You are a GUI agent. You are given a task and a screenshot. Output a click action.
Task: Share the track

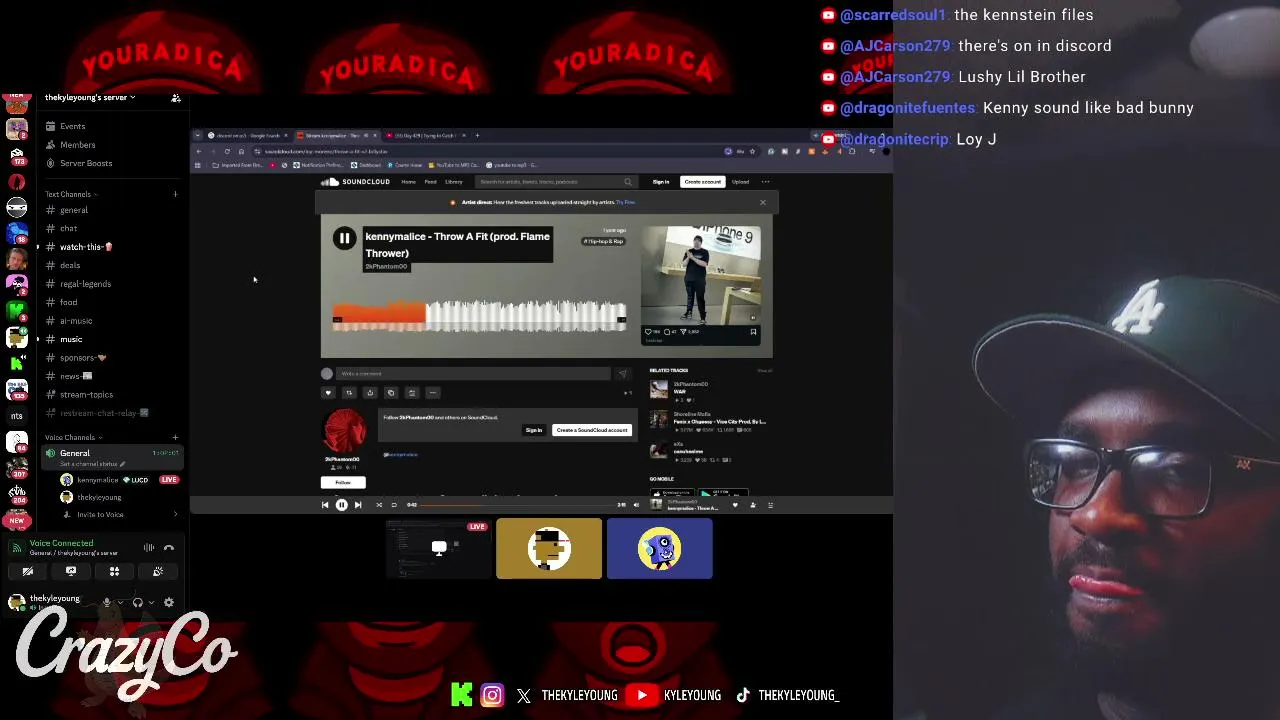coord(370,393)
